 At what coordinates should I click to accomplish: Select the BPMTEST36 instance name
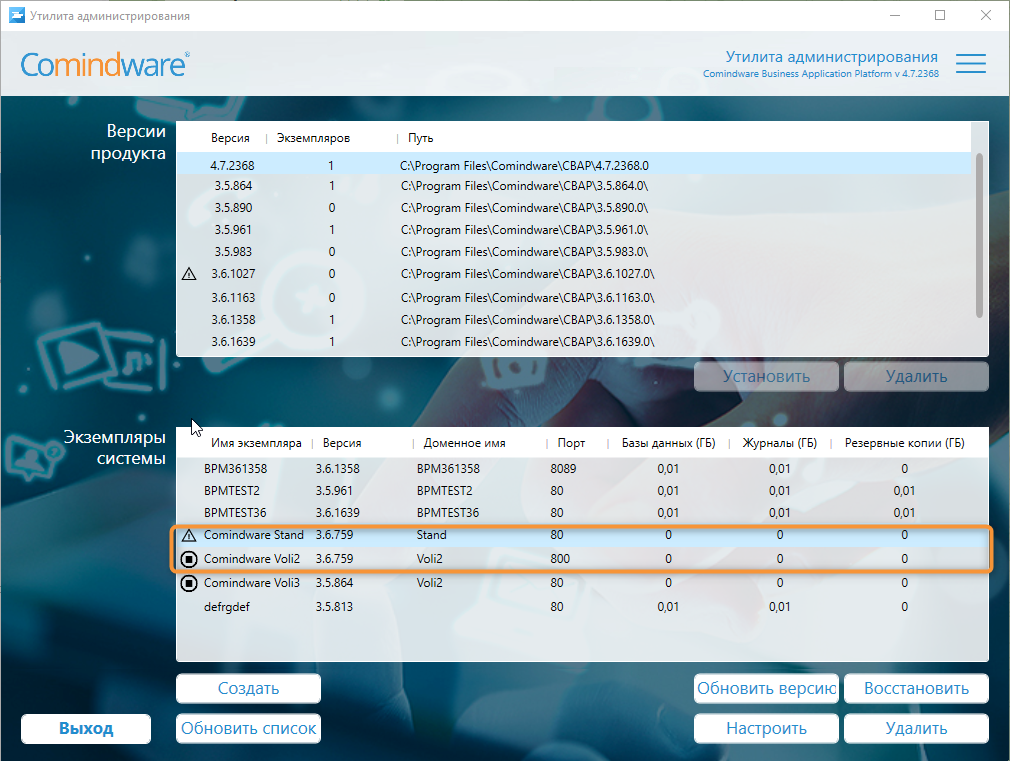click(x=235, y=512)
